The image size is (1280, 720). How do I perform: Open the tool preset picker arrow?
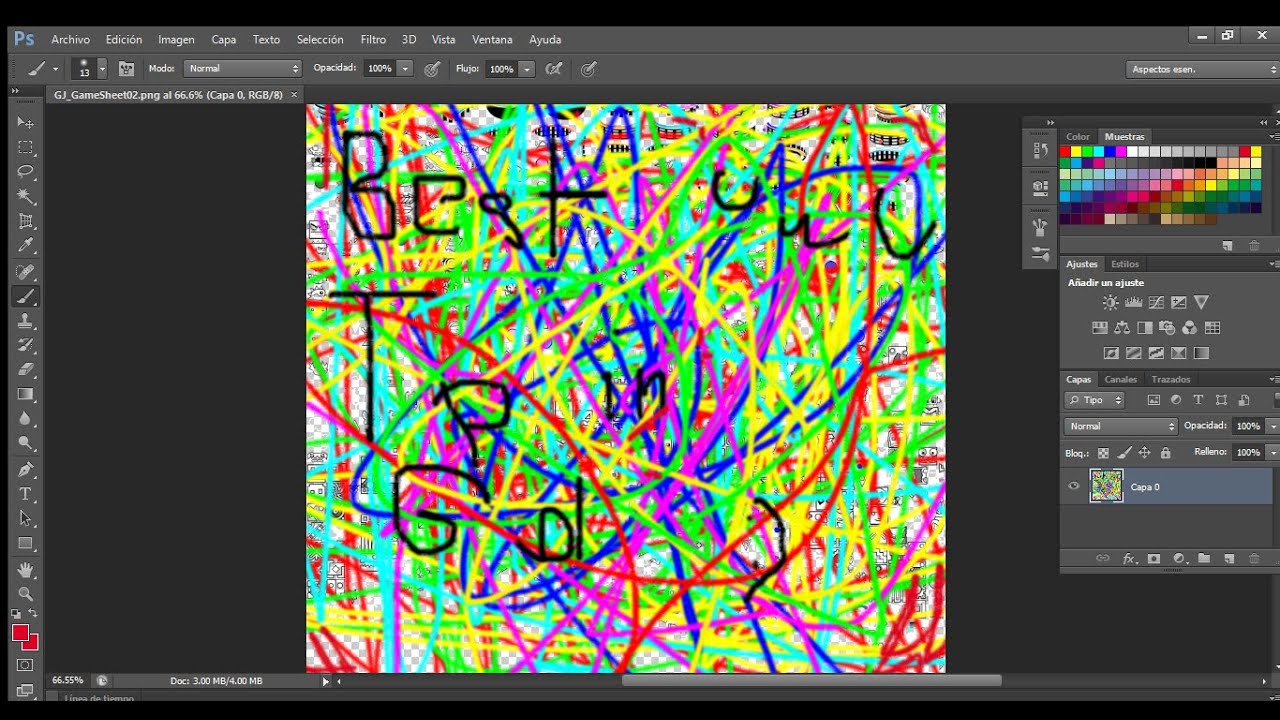(55, 69)
